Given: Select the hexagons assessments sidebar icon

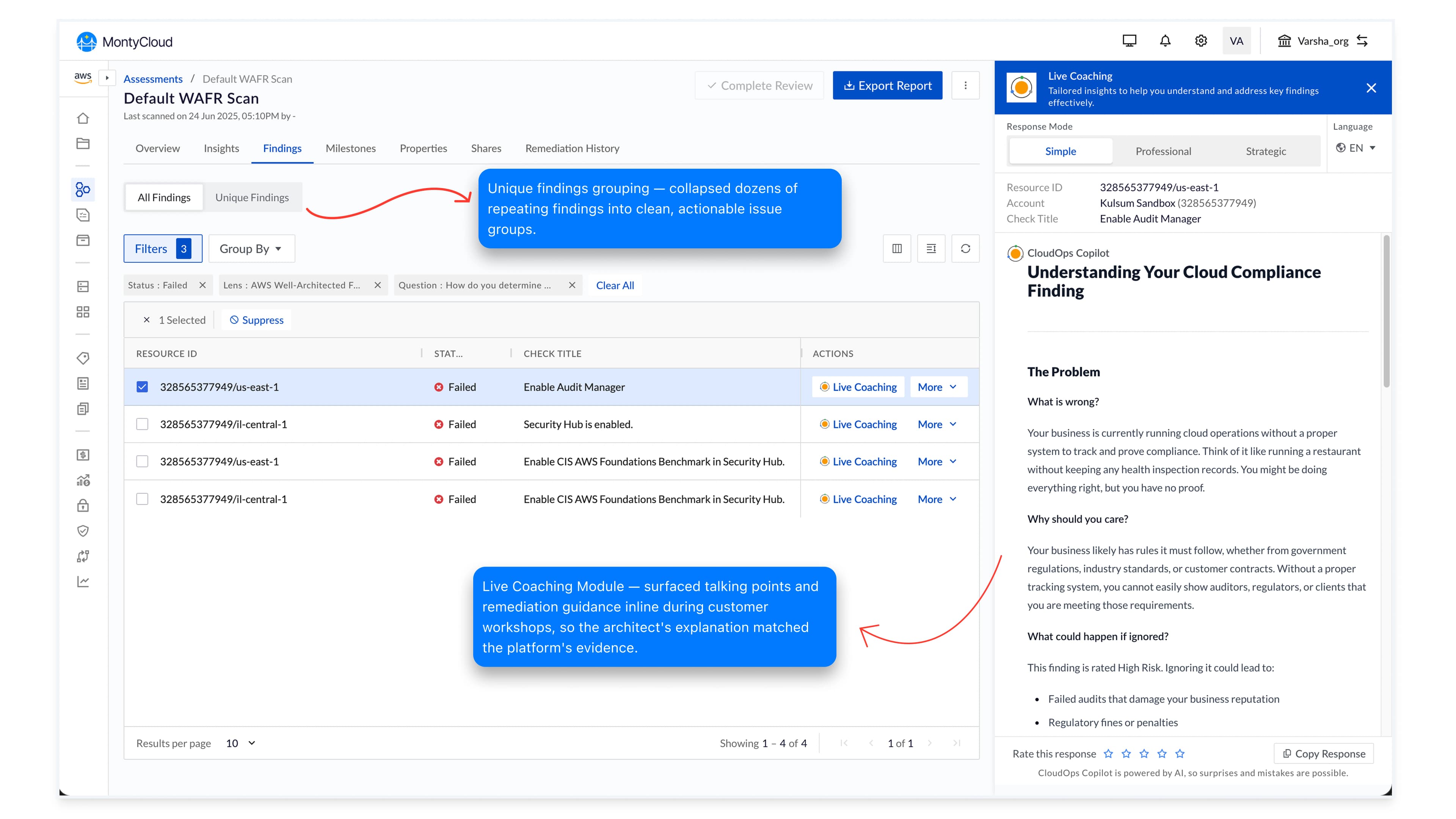Looking at the screenshot, I should tap(83, 189).
